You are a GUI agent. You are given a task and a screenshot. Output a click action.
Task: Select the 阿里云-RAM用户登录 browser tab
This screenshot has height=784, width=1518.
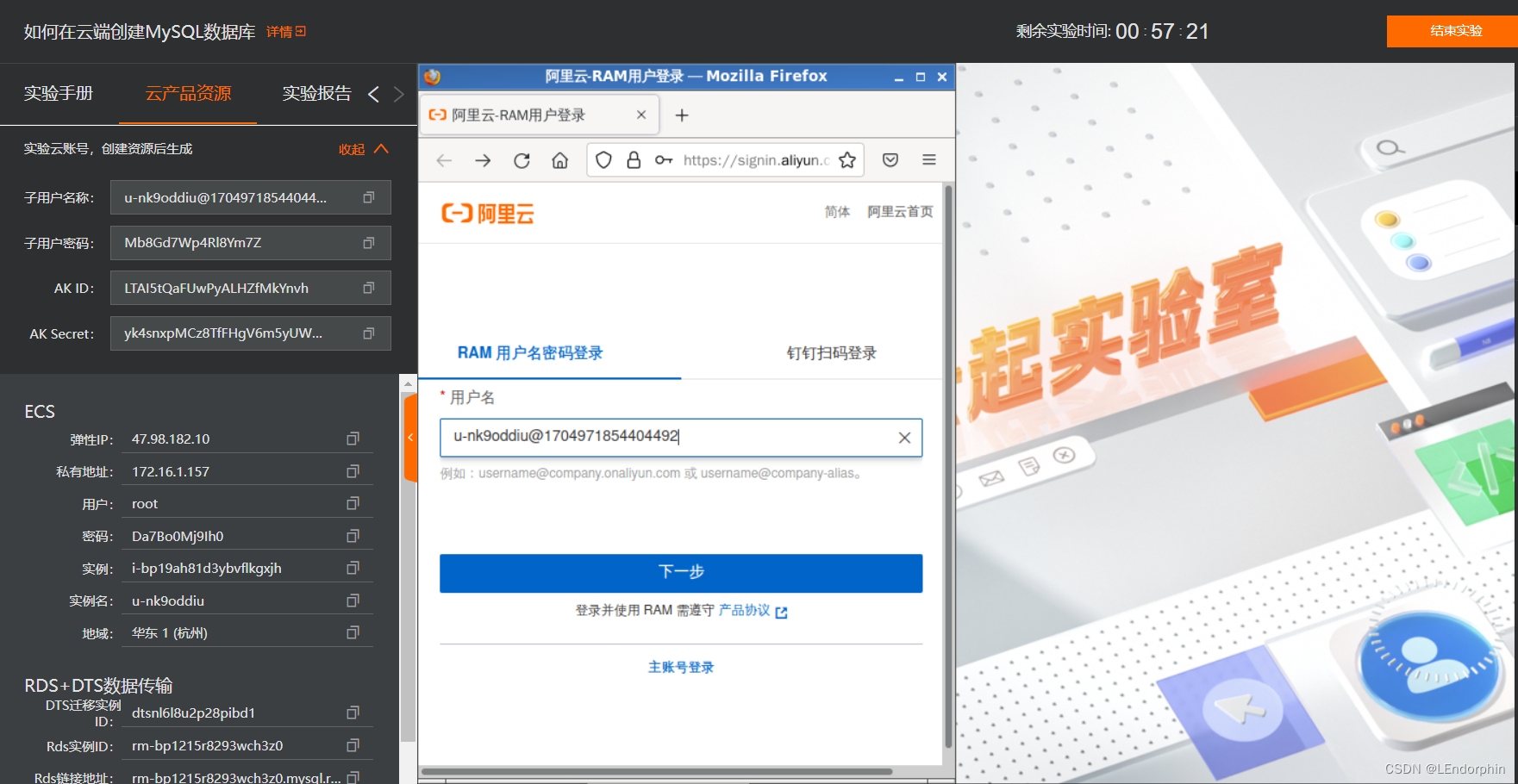pyautogui.click(x=540, y=115)
